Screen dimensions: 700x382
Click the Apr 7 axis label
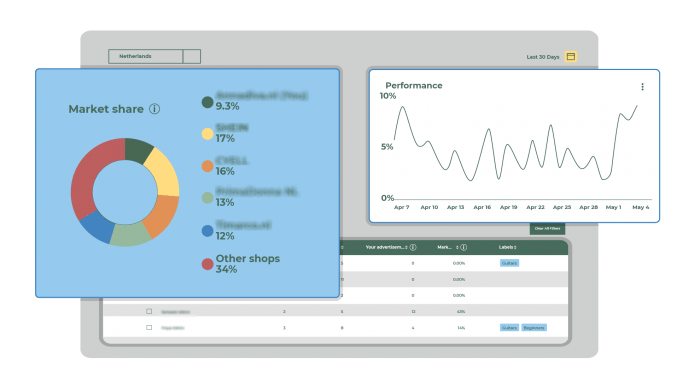click(401, 207)
